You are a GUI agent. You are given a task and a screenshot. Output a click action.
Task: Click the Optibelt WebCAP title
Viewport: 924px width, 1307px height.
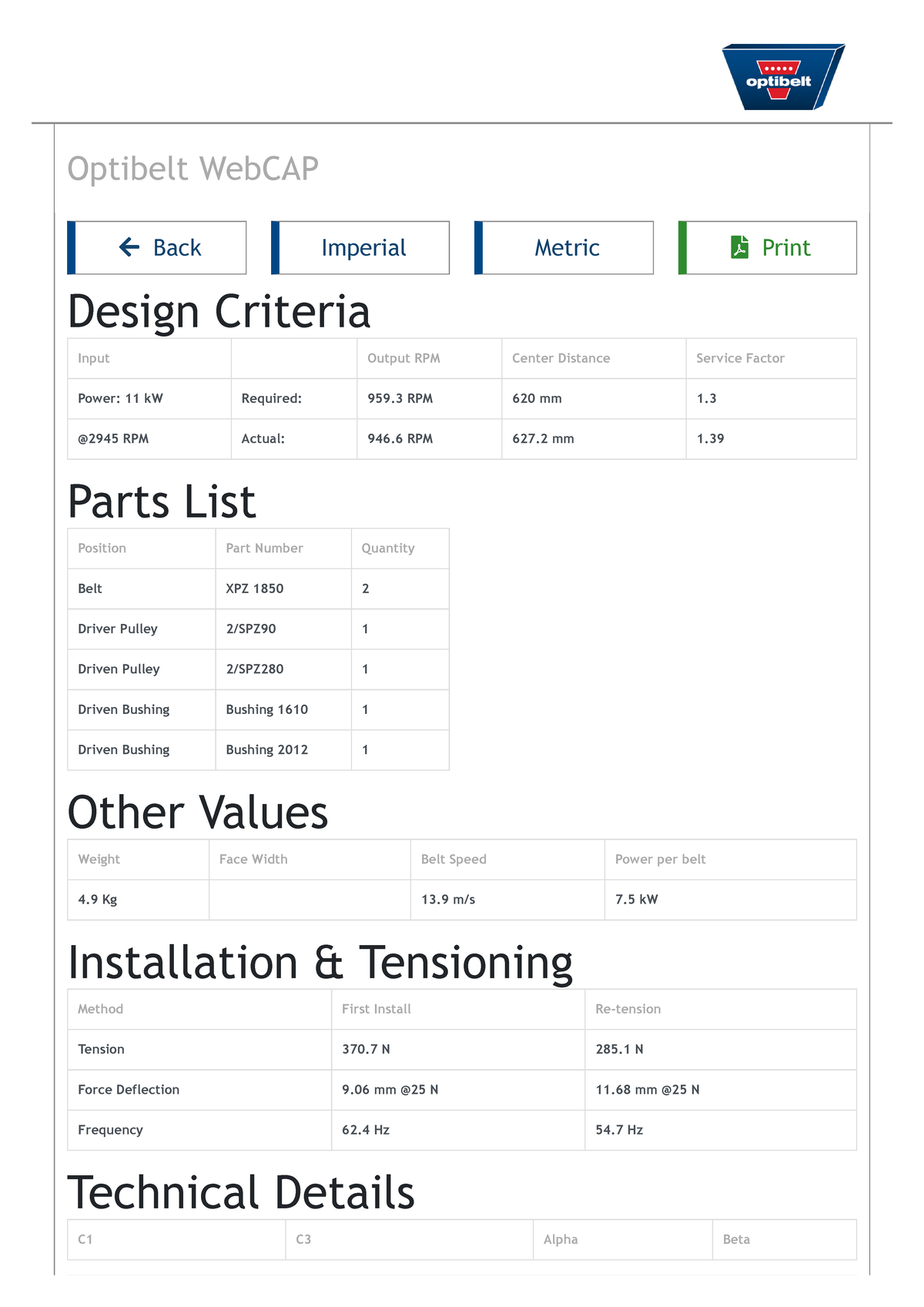(x=193, y=169)
